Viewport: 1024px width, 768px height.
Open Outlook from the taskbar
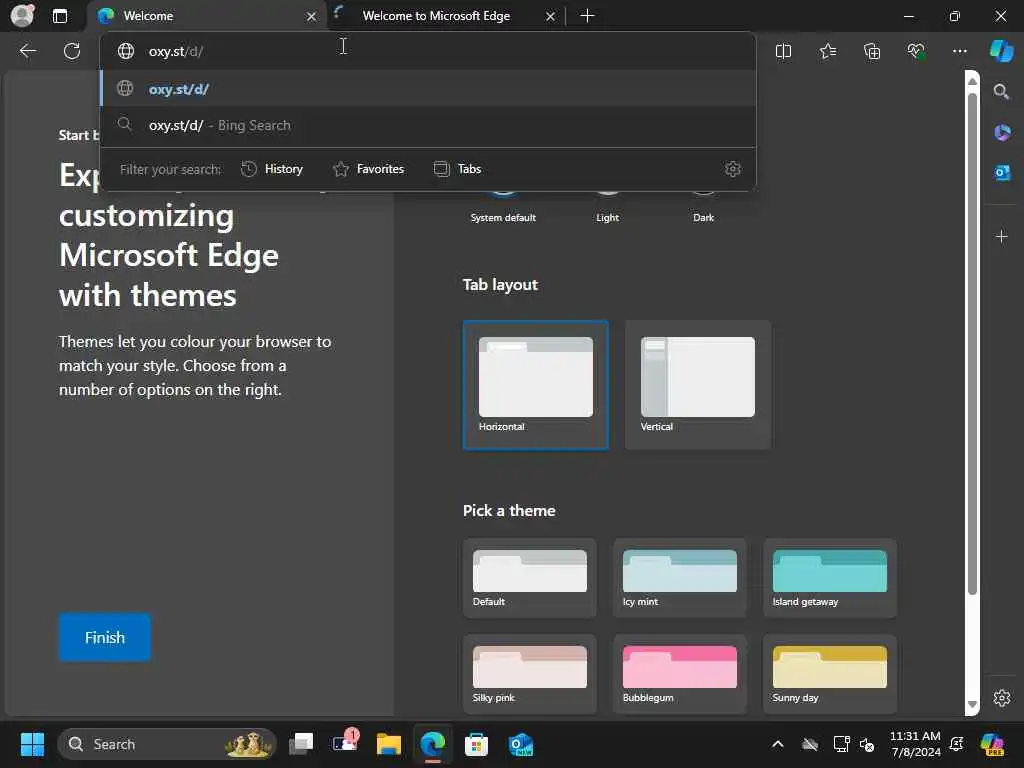520,744
